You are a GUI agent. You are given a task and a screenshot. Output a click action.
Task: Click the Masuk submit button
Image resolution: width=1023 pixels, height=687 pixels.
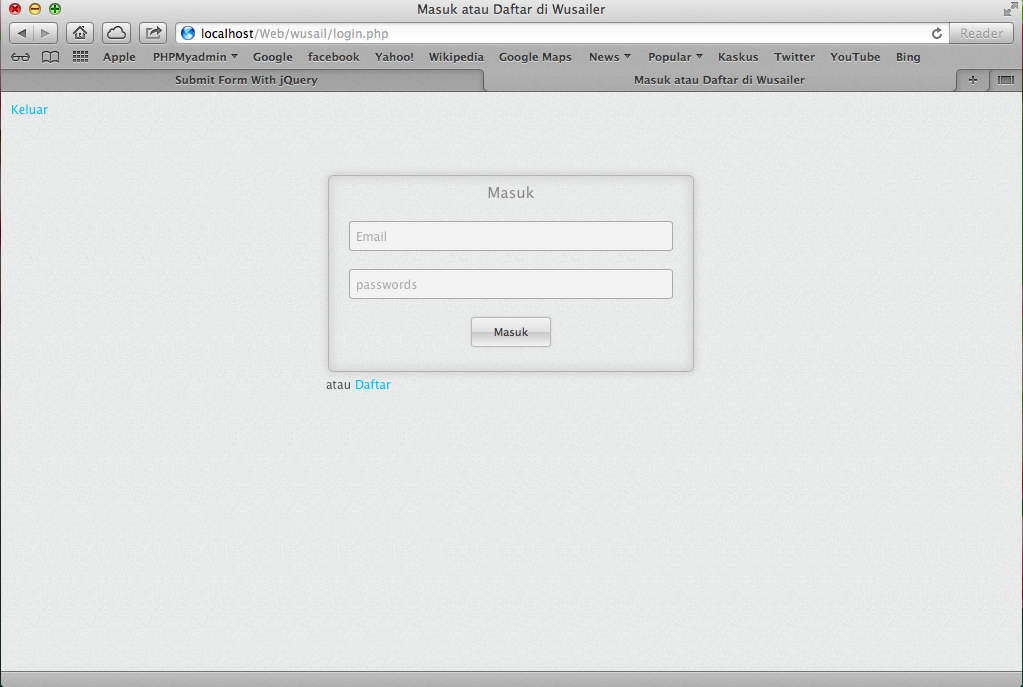(511, 332)
